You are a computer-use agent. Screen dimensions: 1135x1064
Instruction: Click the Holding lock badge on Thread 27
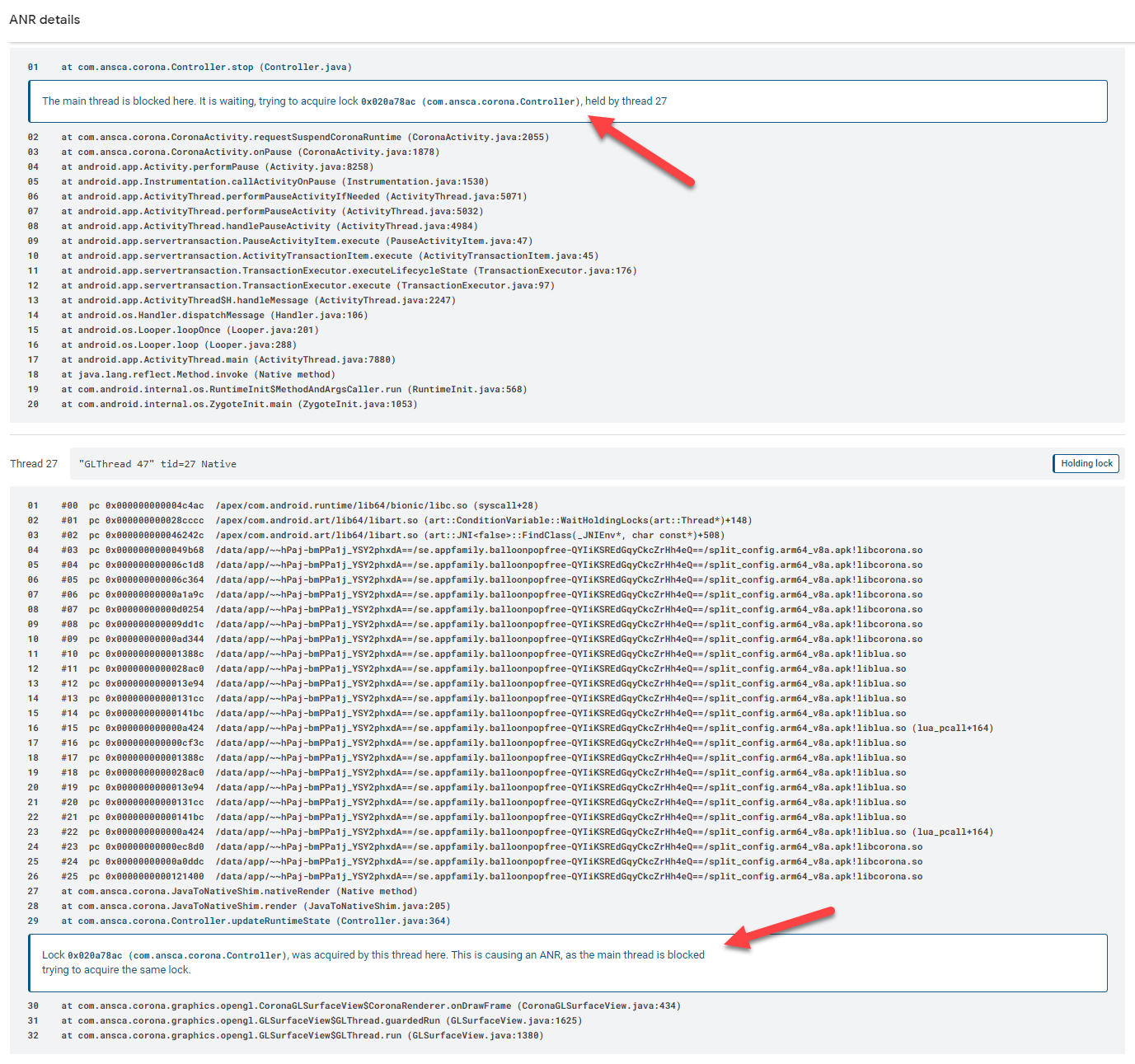click(1086, 463)
